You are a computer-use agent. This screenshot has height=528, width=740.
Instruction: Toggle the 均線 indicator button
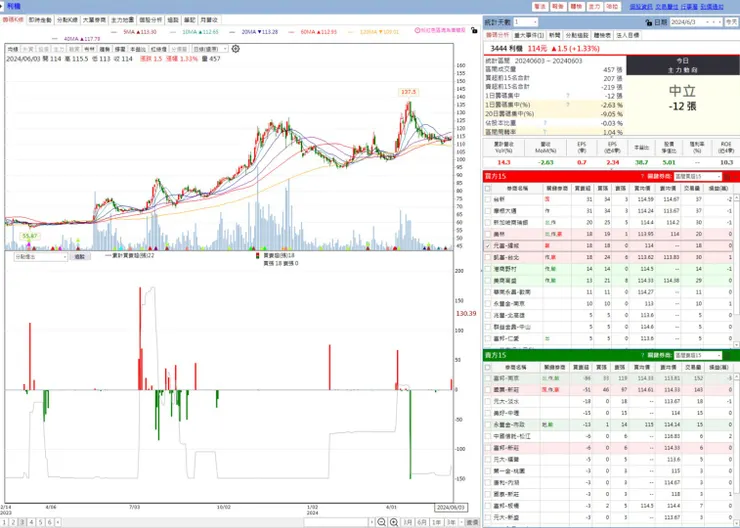(13, 49)
